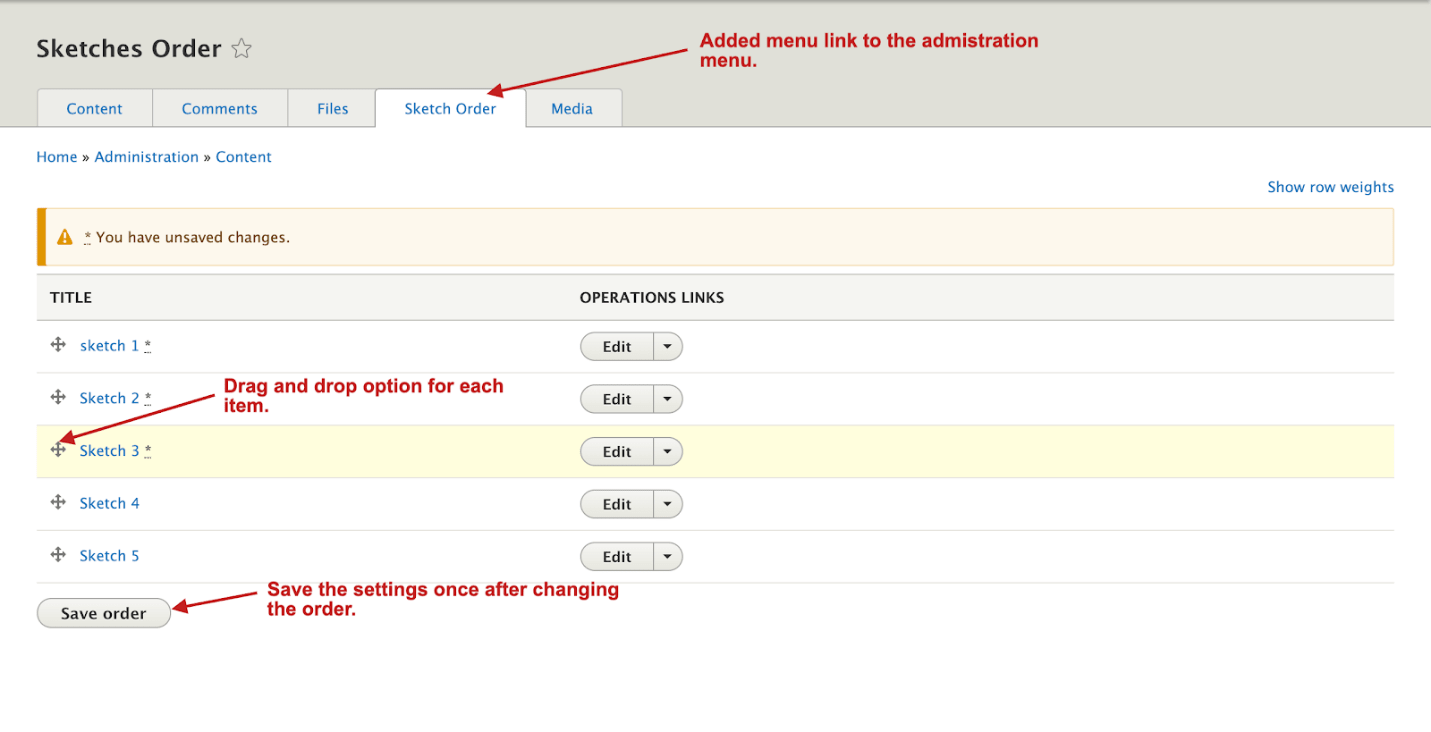Screen dimensions: 1431x732
Task: Click the Edit button for sketch 1
Action: [x=617, y=346]
